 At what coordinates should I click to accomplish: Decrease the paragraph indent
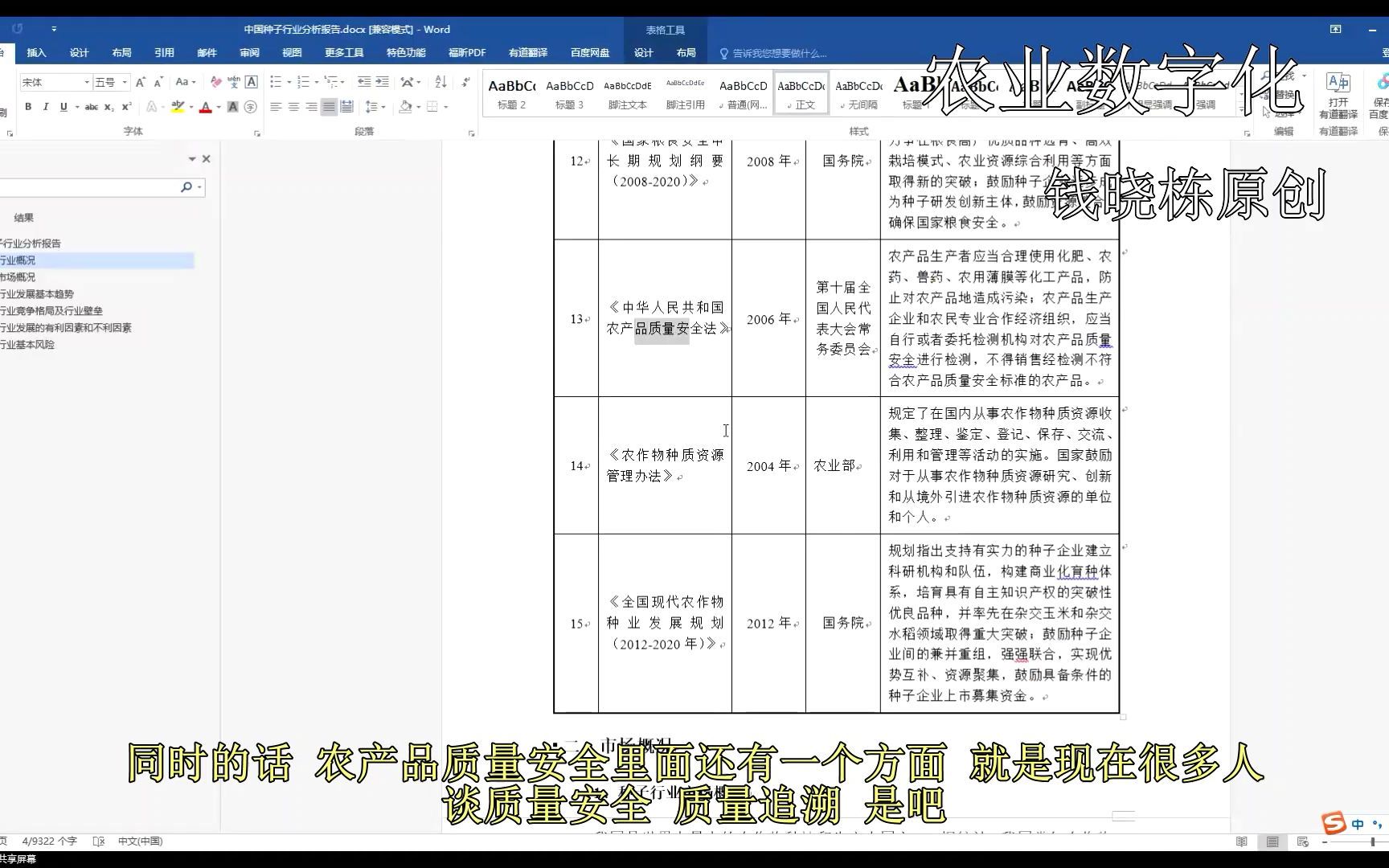(x=364, y=82)
